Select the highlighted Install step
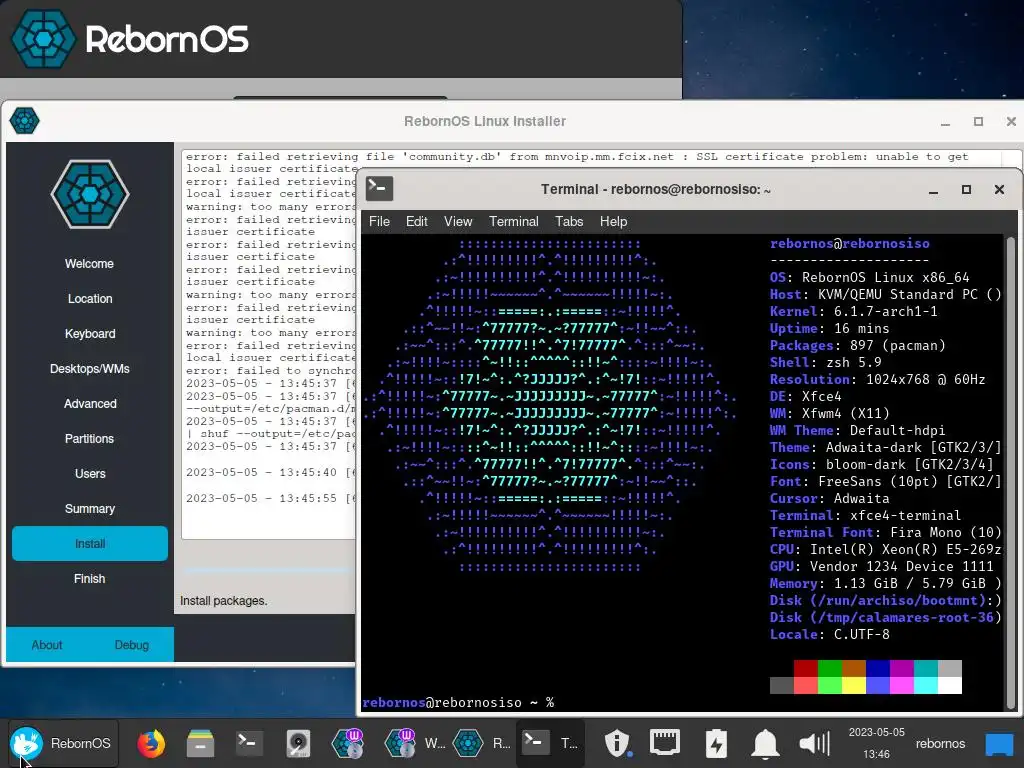Viewport: 1024px width, 768px height. coord(89,543)
